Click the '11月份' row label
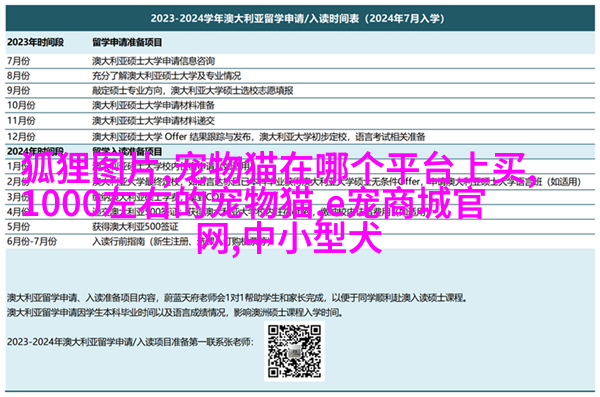The width and height of the screenshot is (600, 397). 21,121
